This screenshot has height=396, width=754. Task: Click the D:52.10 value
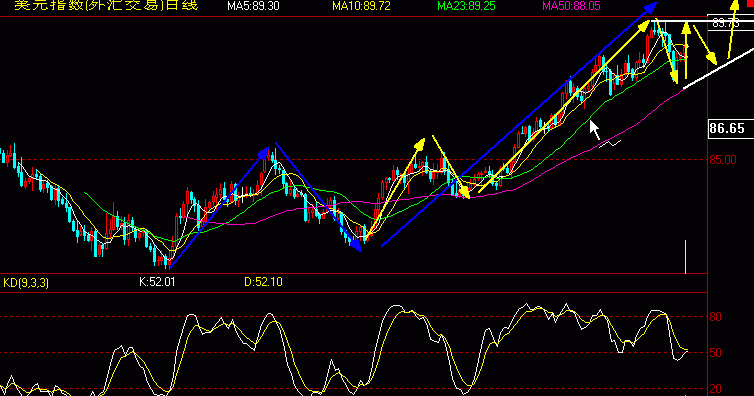tap(263, 282)
